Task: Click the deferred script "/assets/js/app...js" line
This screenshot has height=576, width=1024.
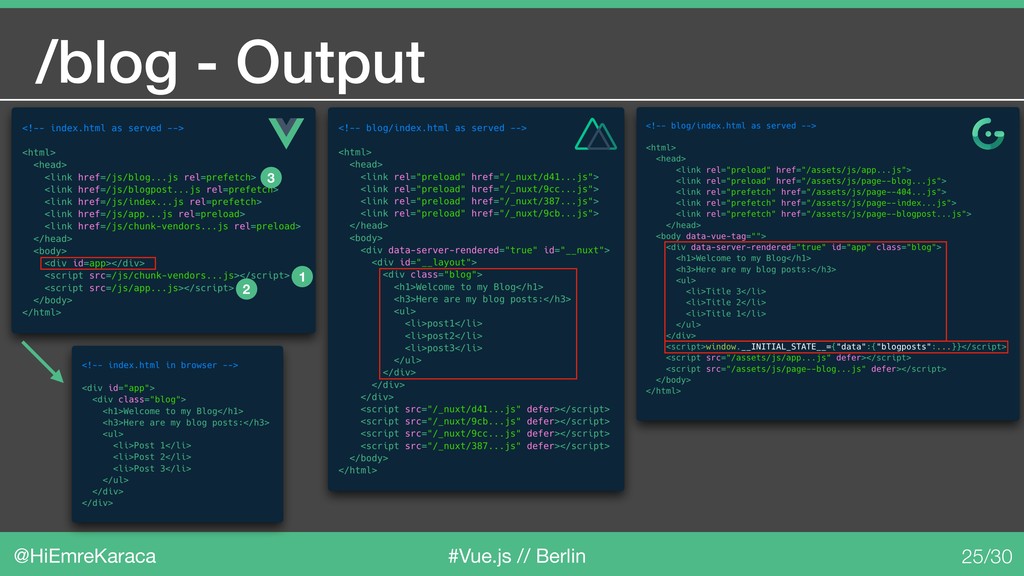Action: click(x=788, y=358)
